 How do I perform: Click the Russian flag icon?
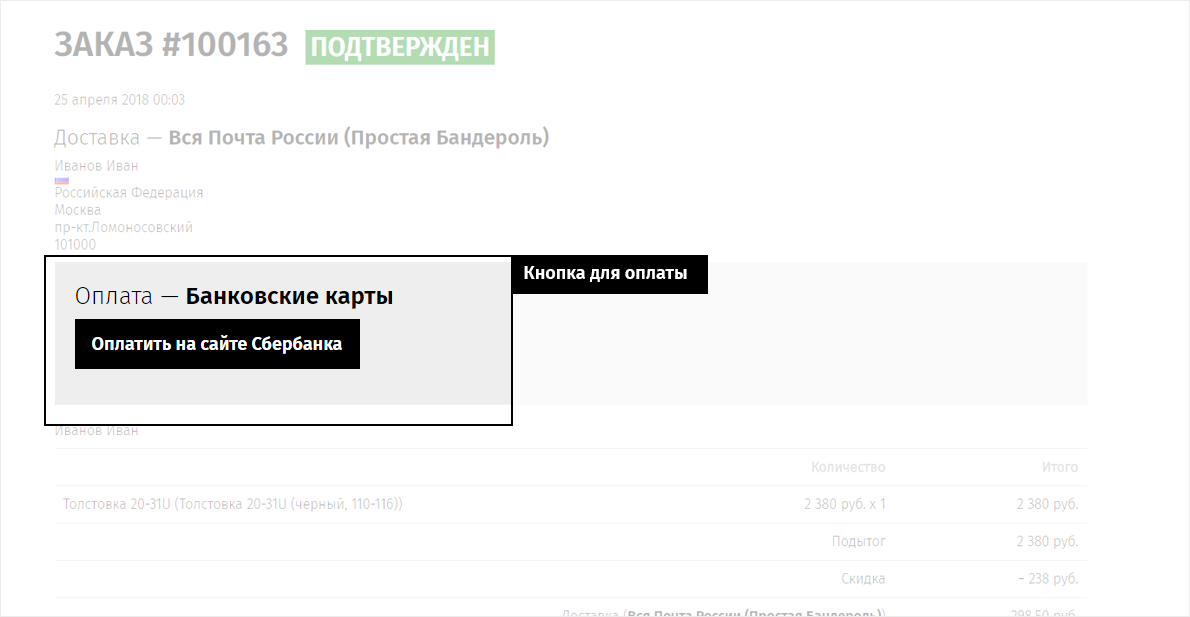(61, 181)
